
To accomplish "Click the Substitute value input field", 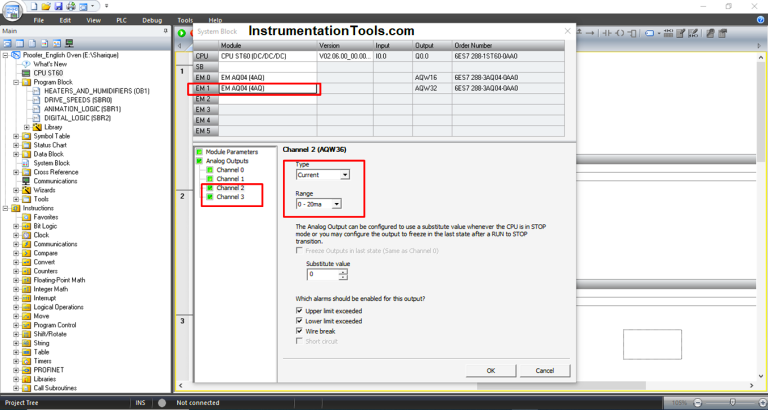I will point(323,274).
